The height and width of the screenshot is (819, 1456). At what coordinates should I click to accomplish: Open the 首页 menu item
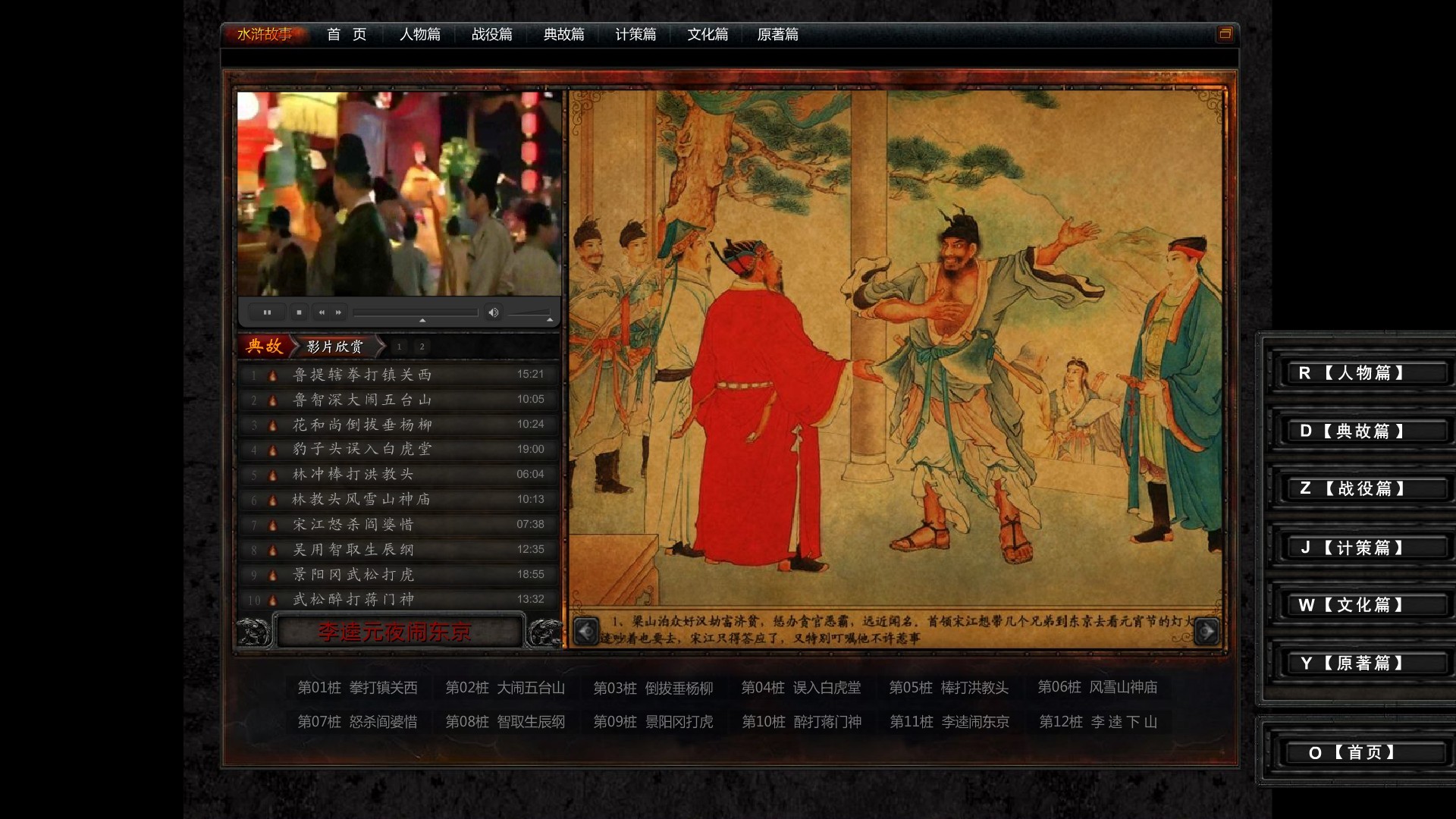pyautogui.click(x=347, y=34)
